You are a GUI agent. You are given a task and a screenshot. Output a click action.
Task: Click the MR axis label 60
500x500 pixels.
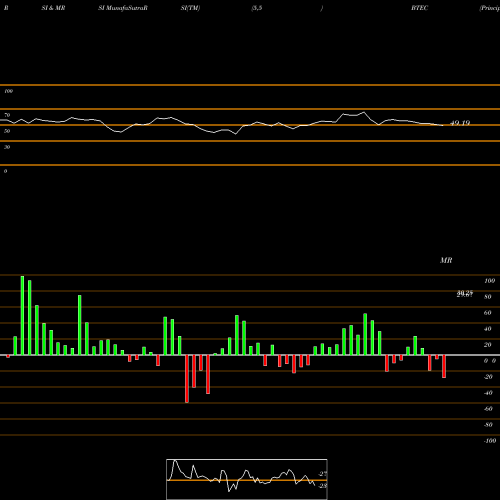(x=488, y=313)
